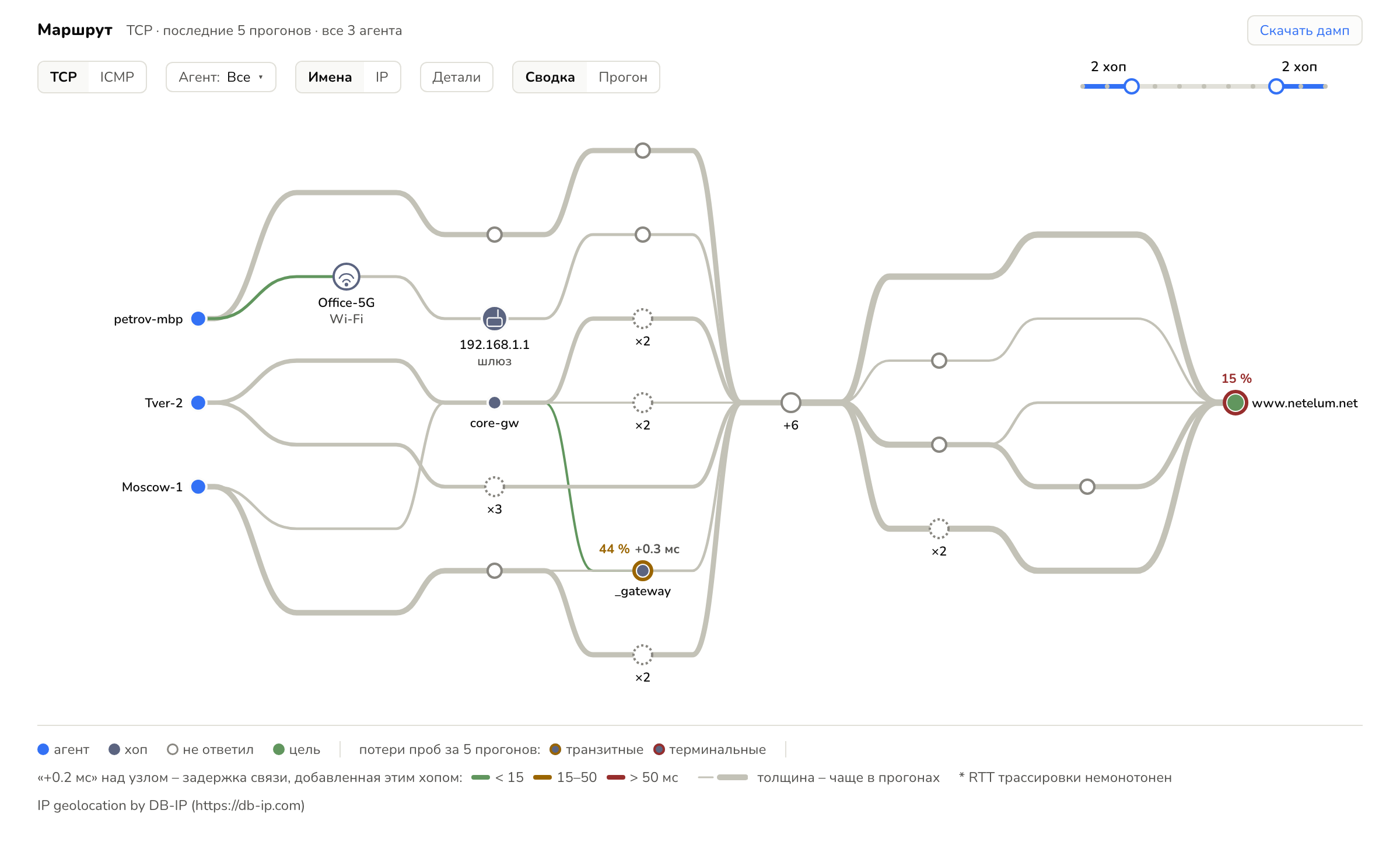Select the _gateway node with 44 % loss
1400x852 pixels.
tap(643, 571)
